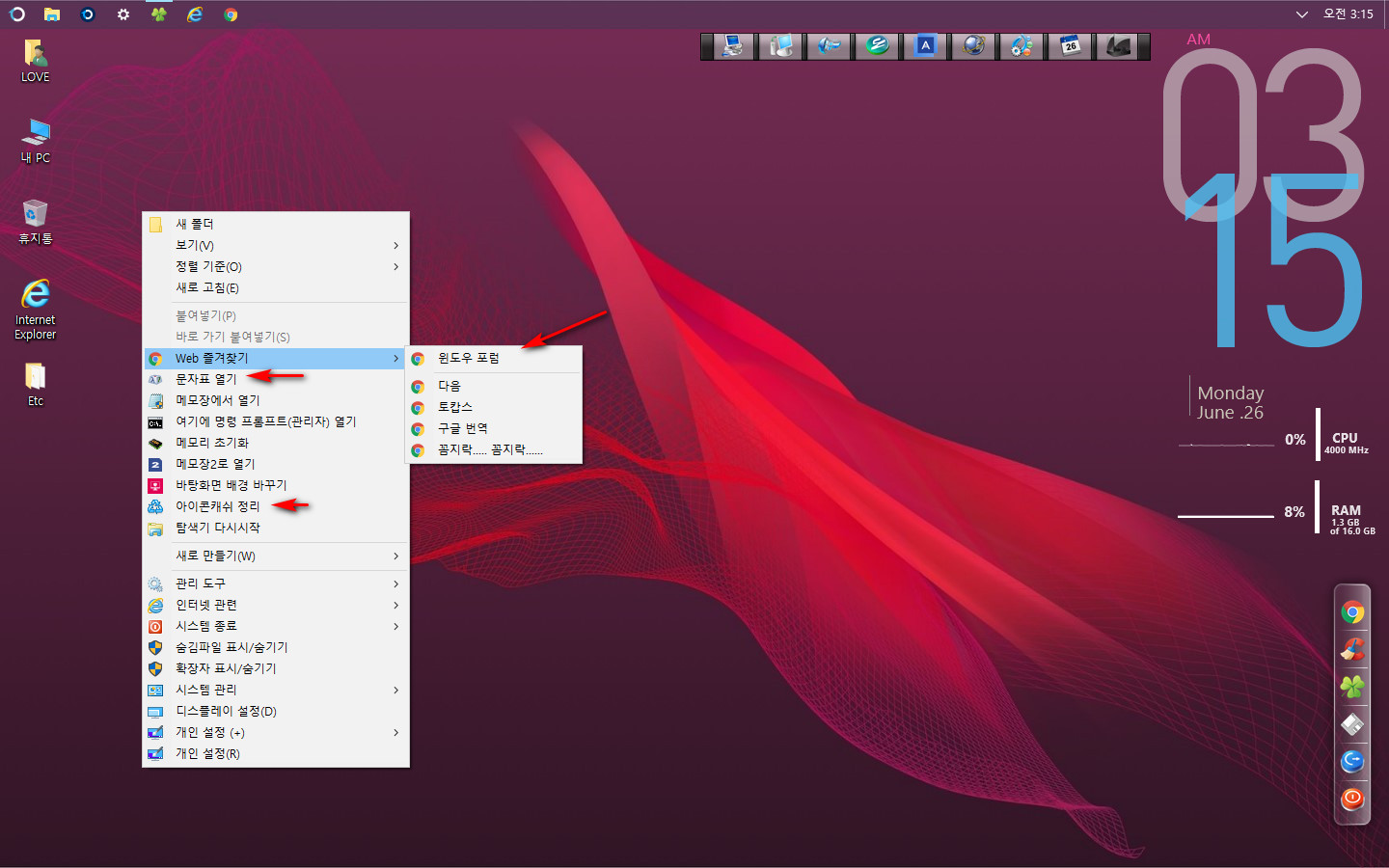This screenshot has height=868, width=1389.
Task: Click the blue winged icon in launcher bar
Action: (x=829, y=46)
